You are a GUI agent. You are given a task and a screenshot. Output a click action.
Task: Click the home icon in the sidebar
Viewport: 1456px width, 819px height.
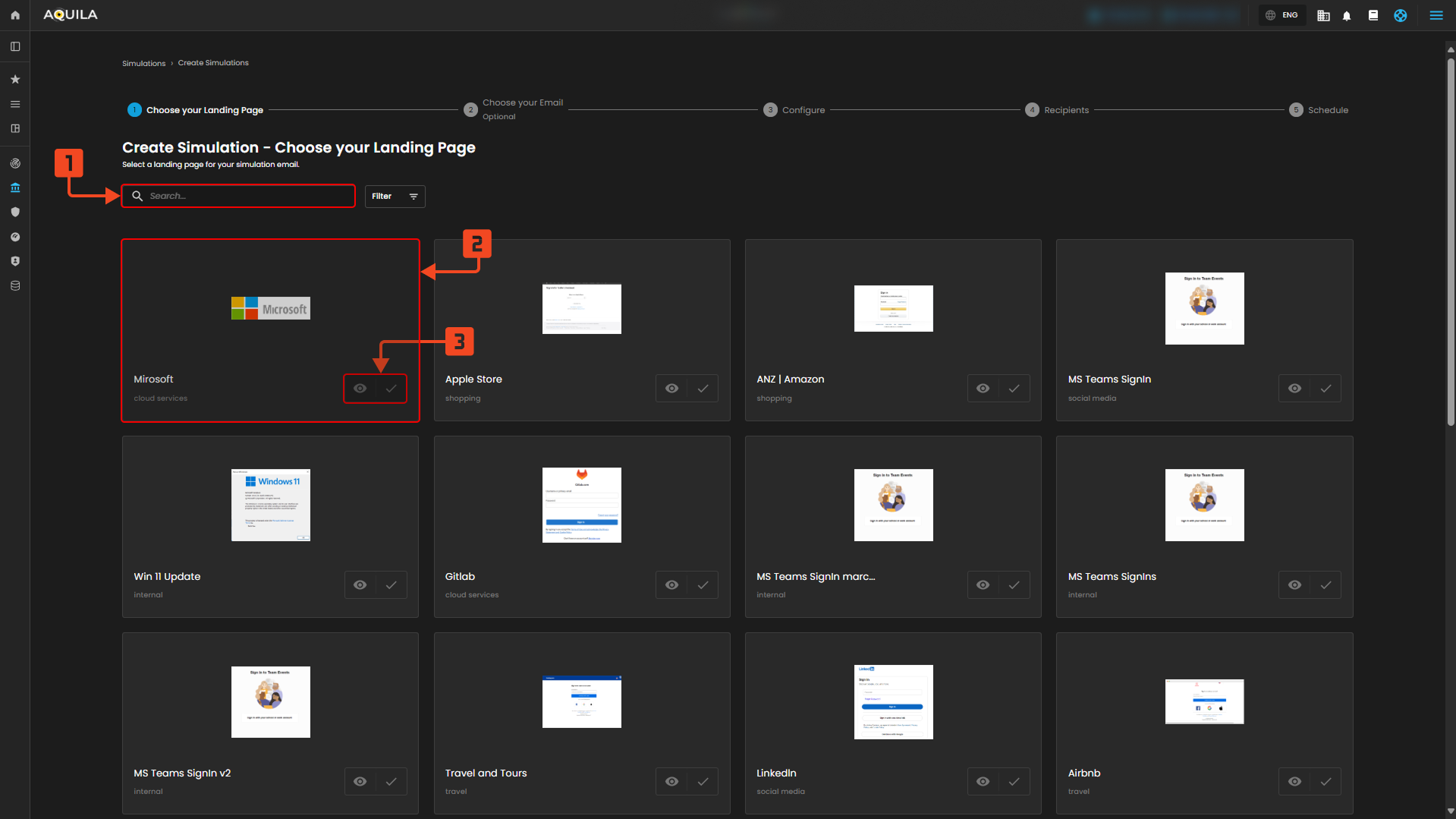15,15
